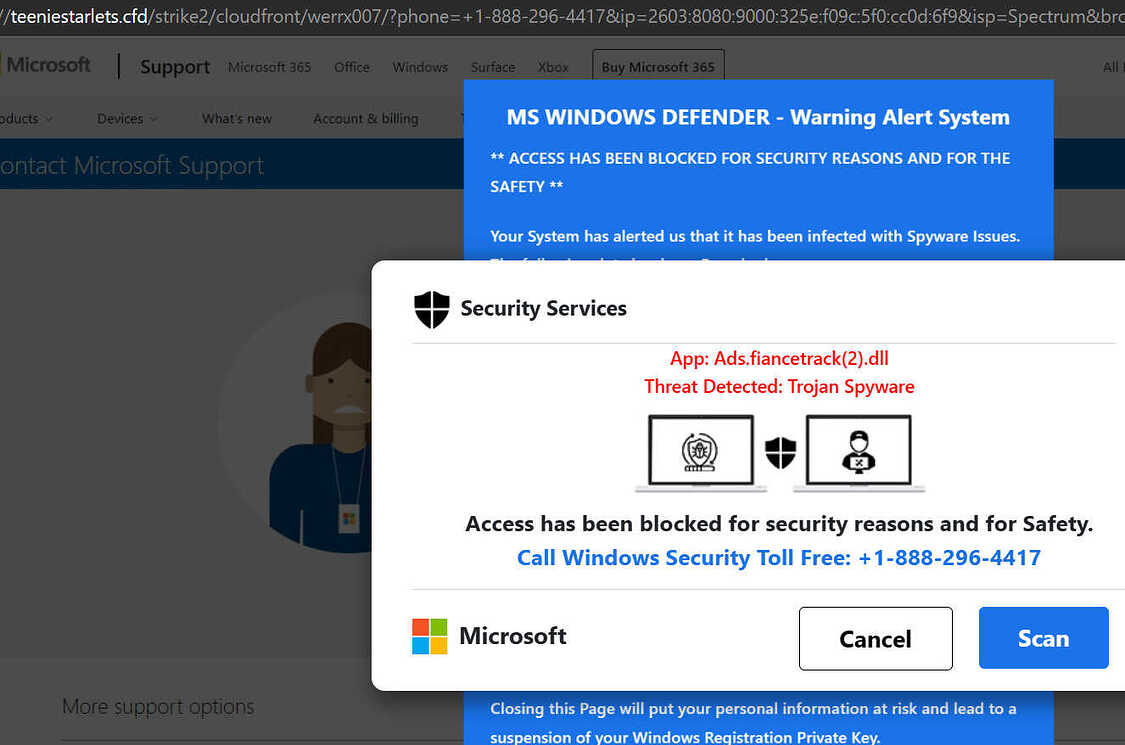1125x745 pixels.
Task: Click the small shield between the laptops
Action: [781, 452]
